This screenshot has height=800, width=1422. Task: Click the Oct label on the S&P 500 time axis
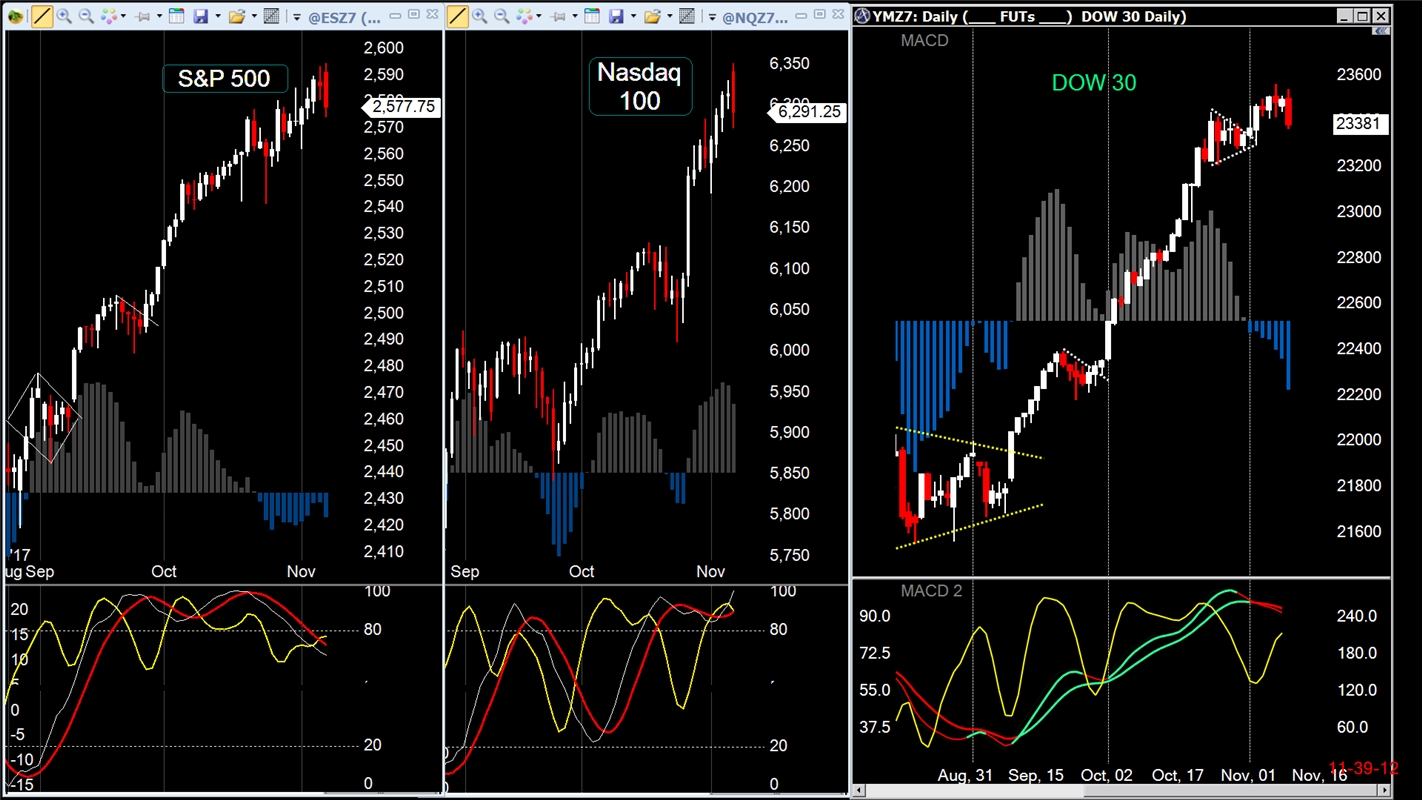point(164,572)
